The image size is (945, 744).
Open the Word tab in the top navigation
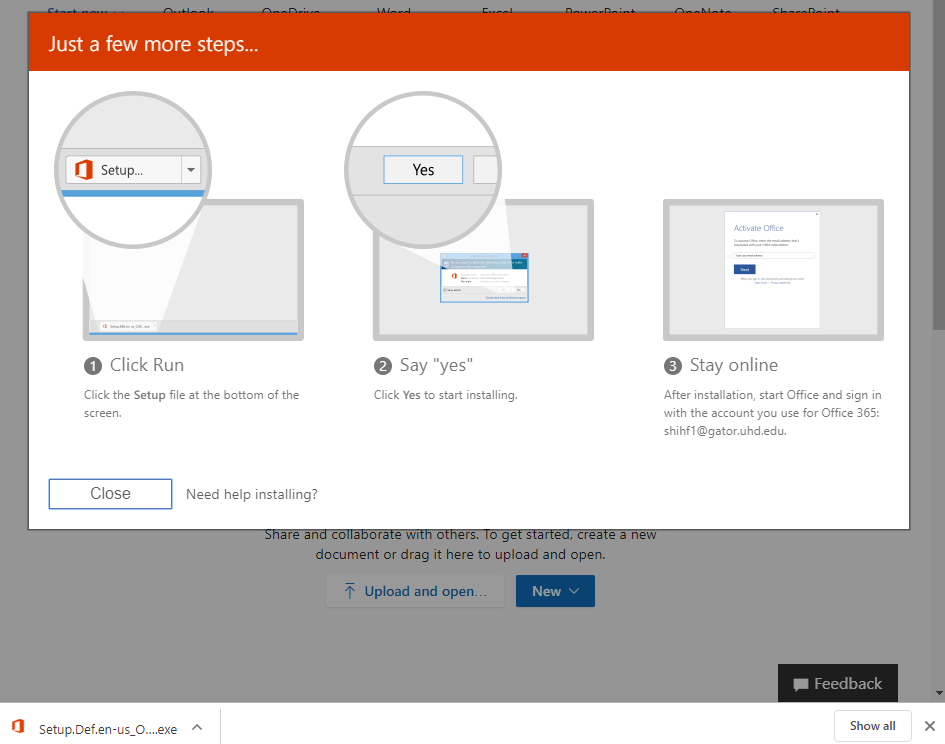[394, 12]
